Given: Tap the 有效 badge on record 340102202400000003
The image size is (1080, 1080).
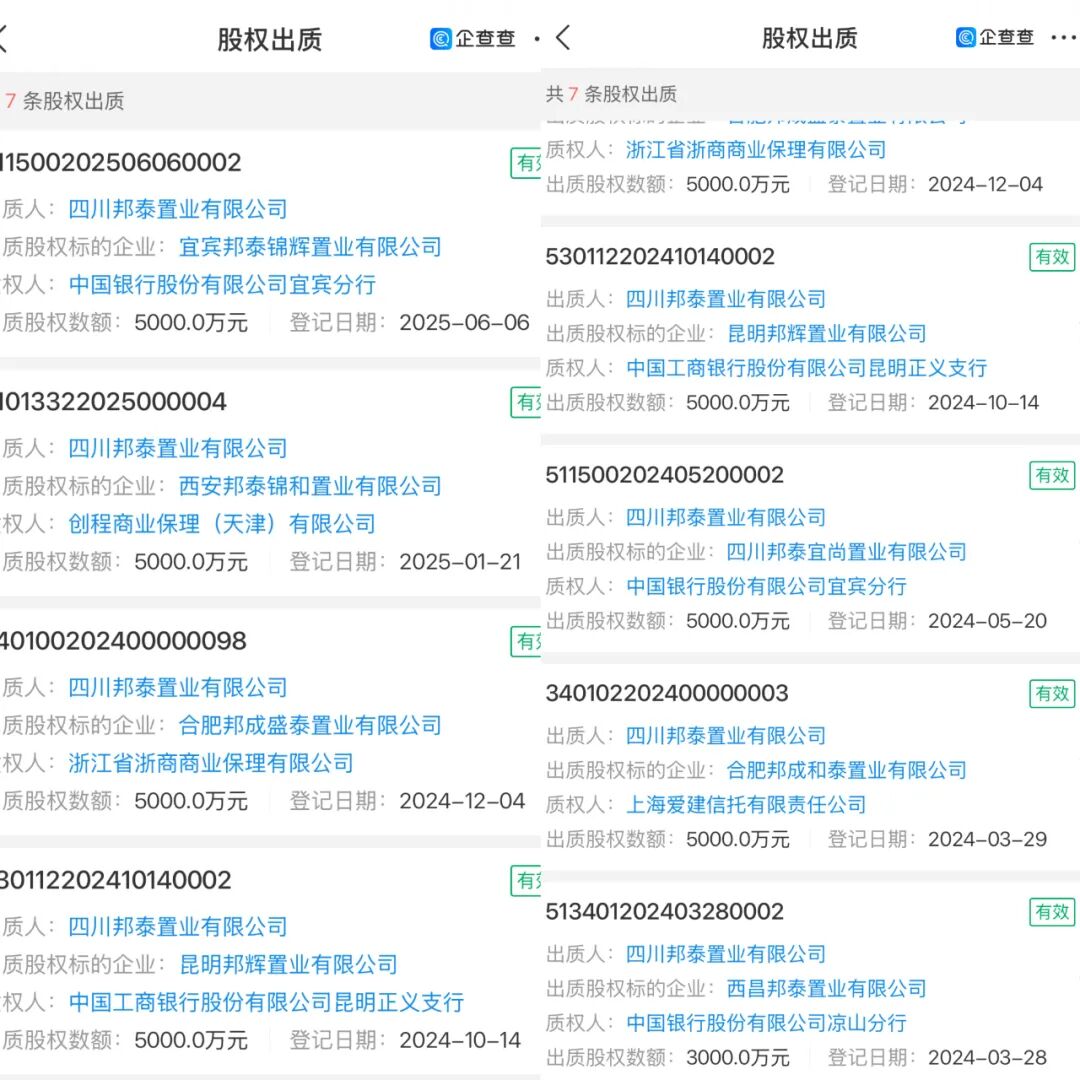Looking at the screenshot, I should [1052, 693].
